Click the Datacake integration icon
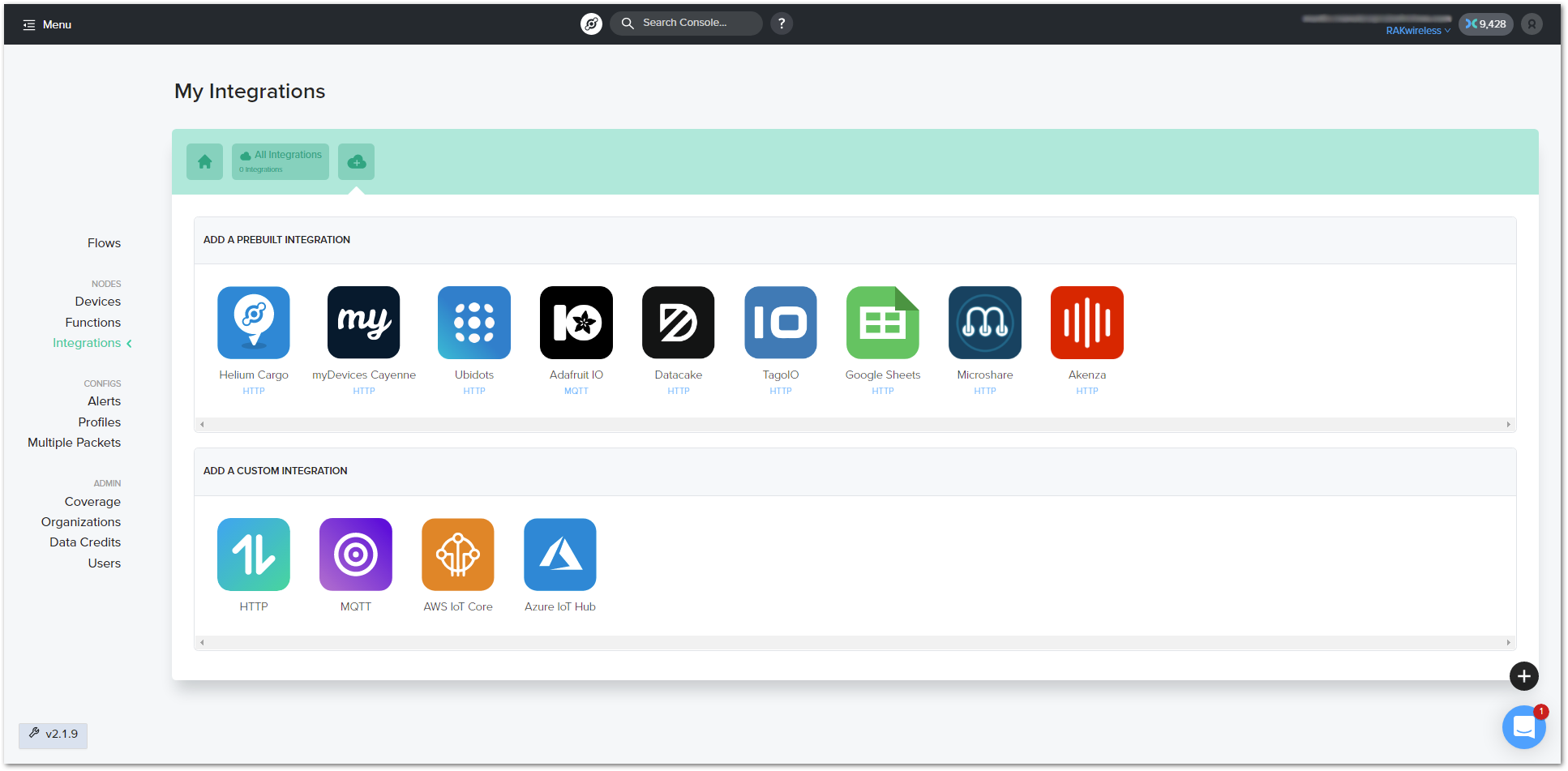The image size is (1568, 771). [679, 323]
